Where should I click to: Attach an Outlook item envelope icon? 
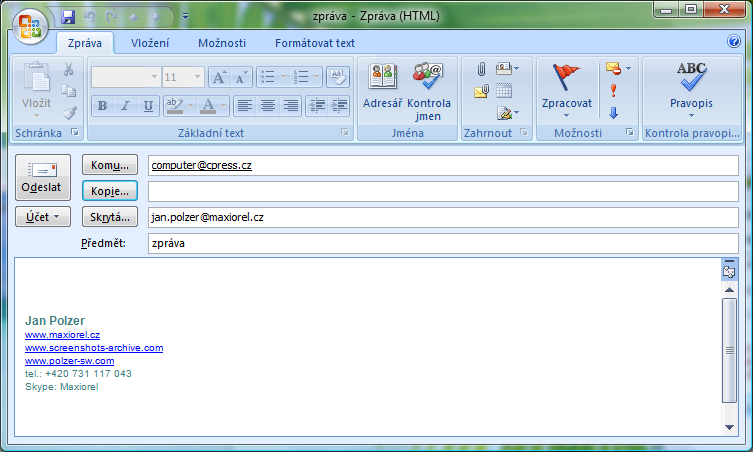(x=481, y=91)
